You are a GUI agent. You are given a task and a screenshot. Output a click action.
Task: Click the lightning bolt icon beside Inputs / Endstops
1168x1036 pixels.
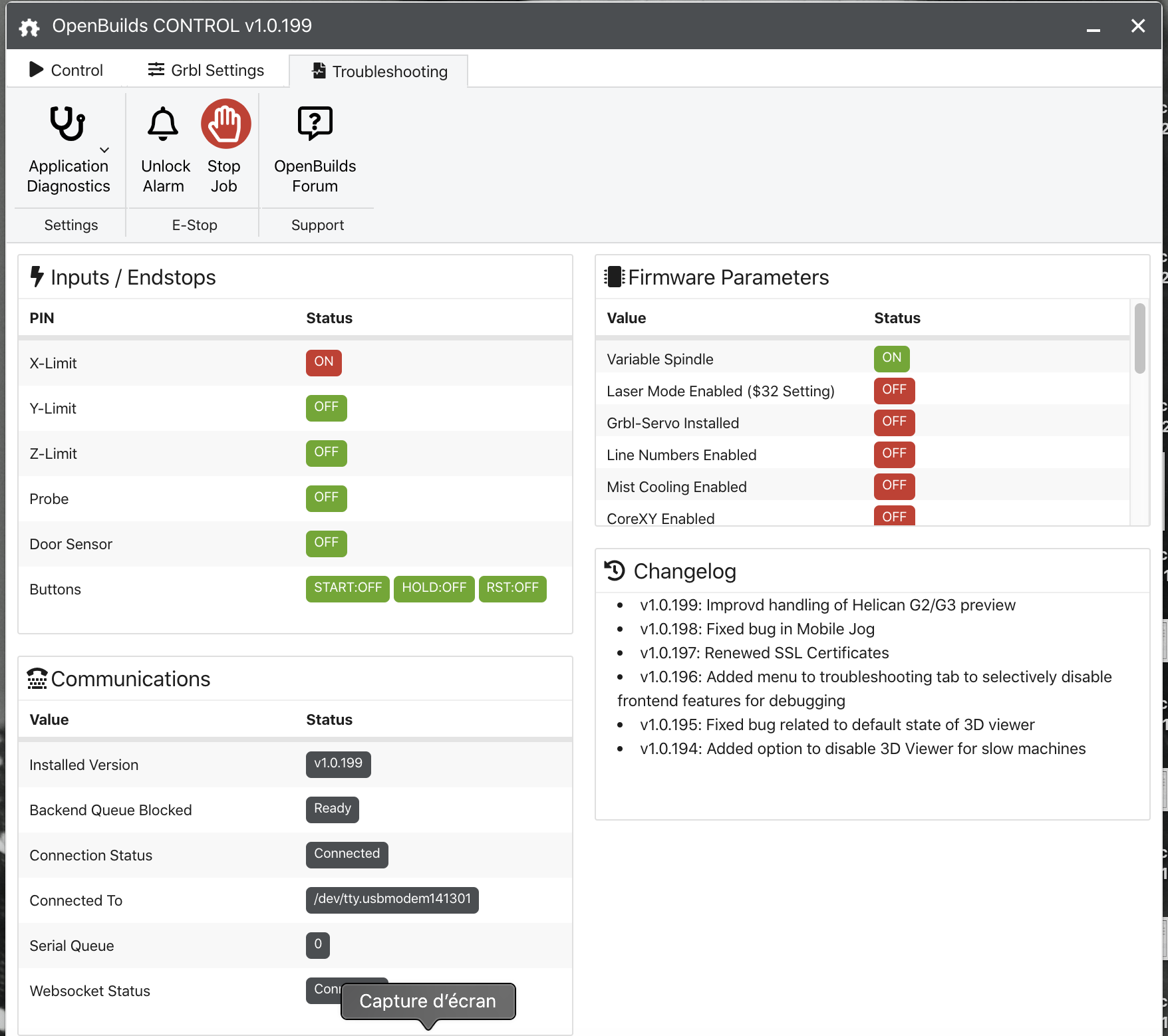click(37, 277)
